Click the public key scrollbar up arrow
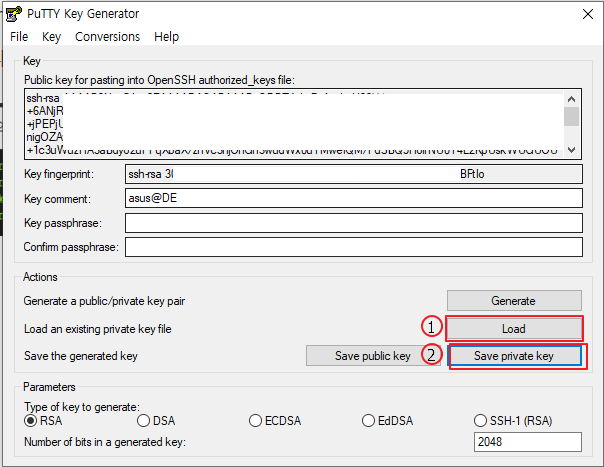Image resolution: width=604 pixels, height=467 pixels. 572,99
